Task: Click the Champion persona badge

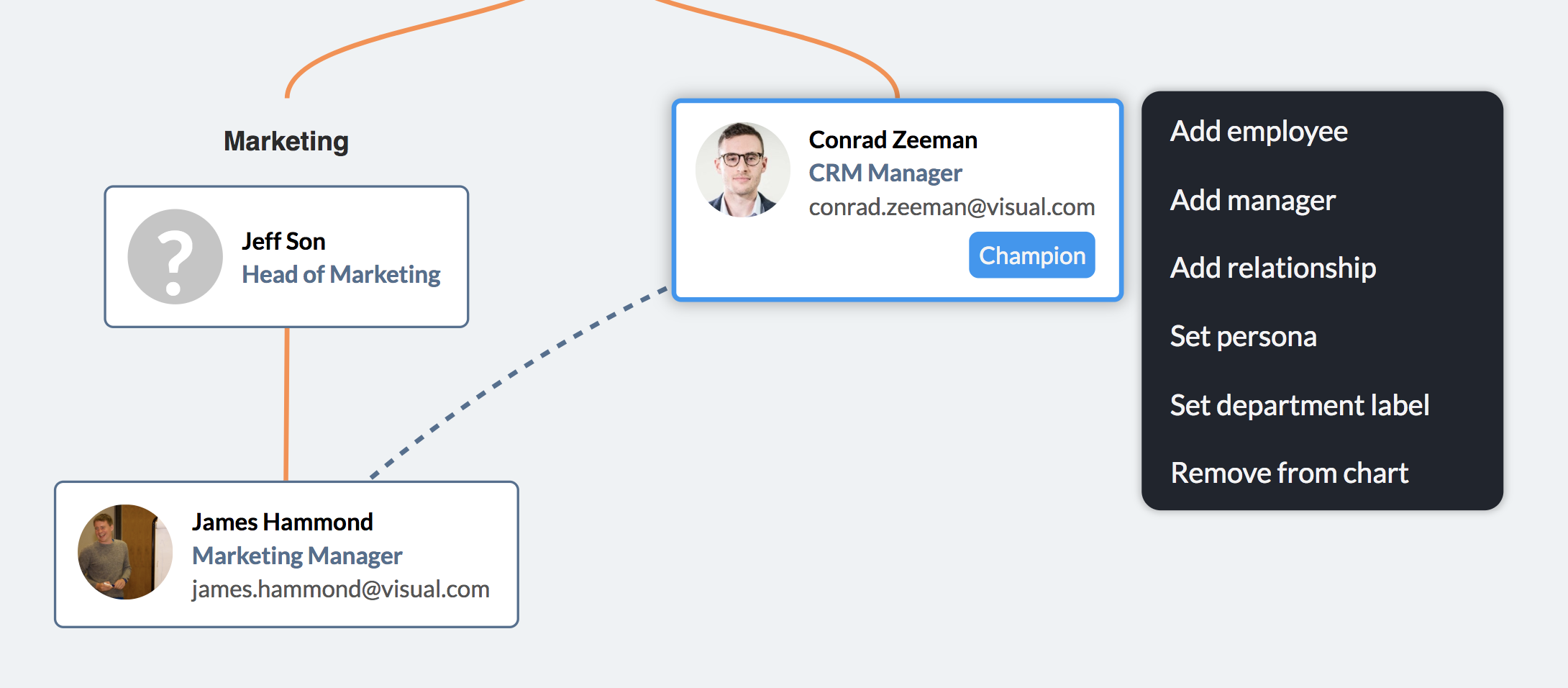Action: [x=1031, y=255]
